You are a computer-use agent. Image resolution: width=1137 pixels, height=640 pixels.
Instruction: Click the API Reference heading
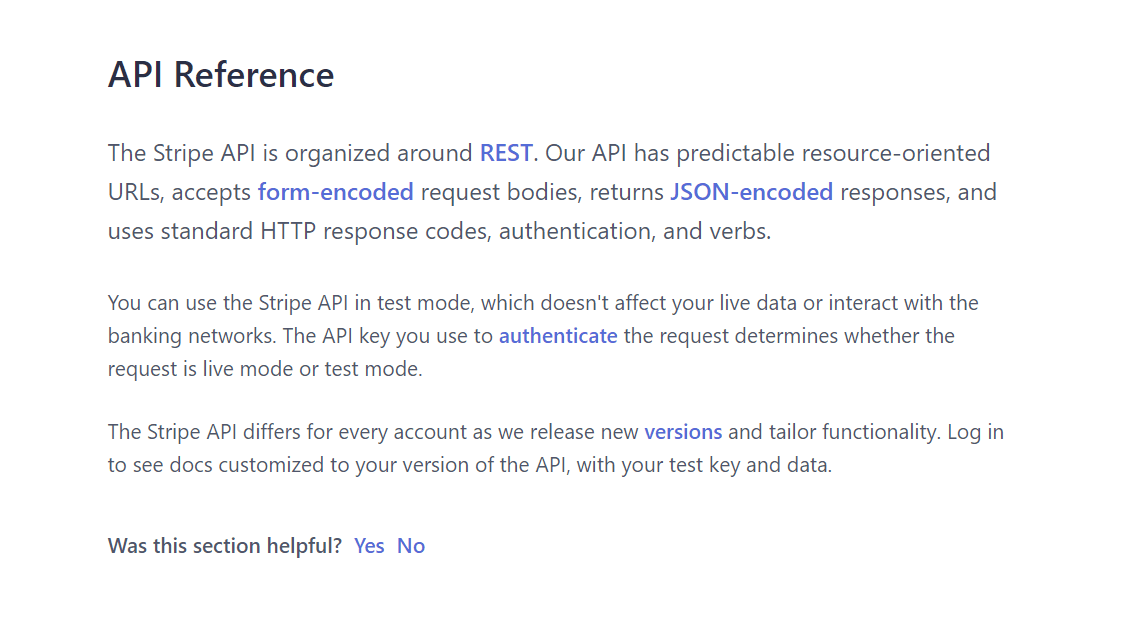point(221,75)
